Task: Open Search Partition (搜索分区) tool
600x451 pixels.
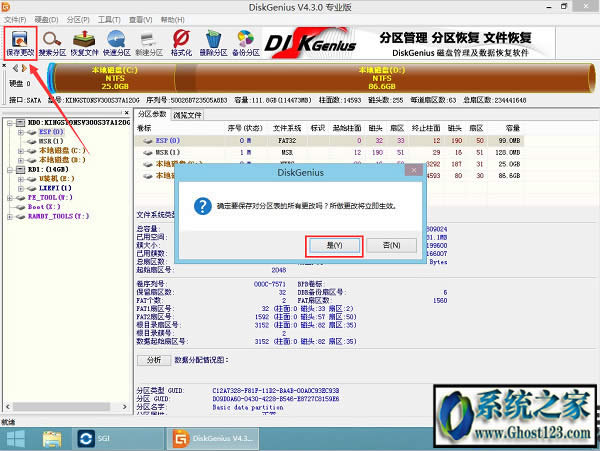Action: (x=54, y=40)
